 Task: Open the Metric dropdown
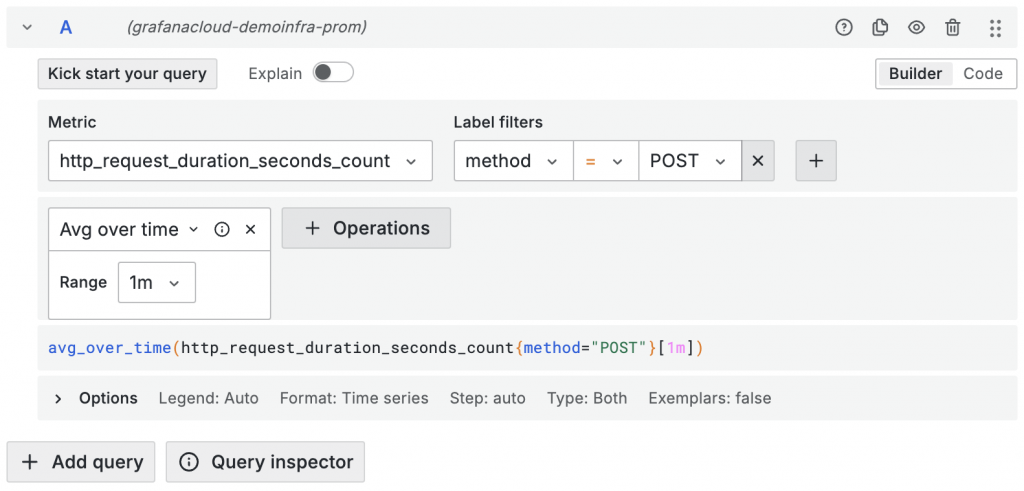point(240,161)
